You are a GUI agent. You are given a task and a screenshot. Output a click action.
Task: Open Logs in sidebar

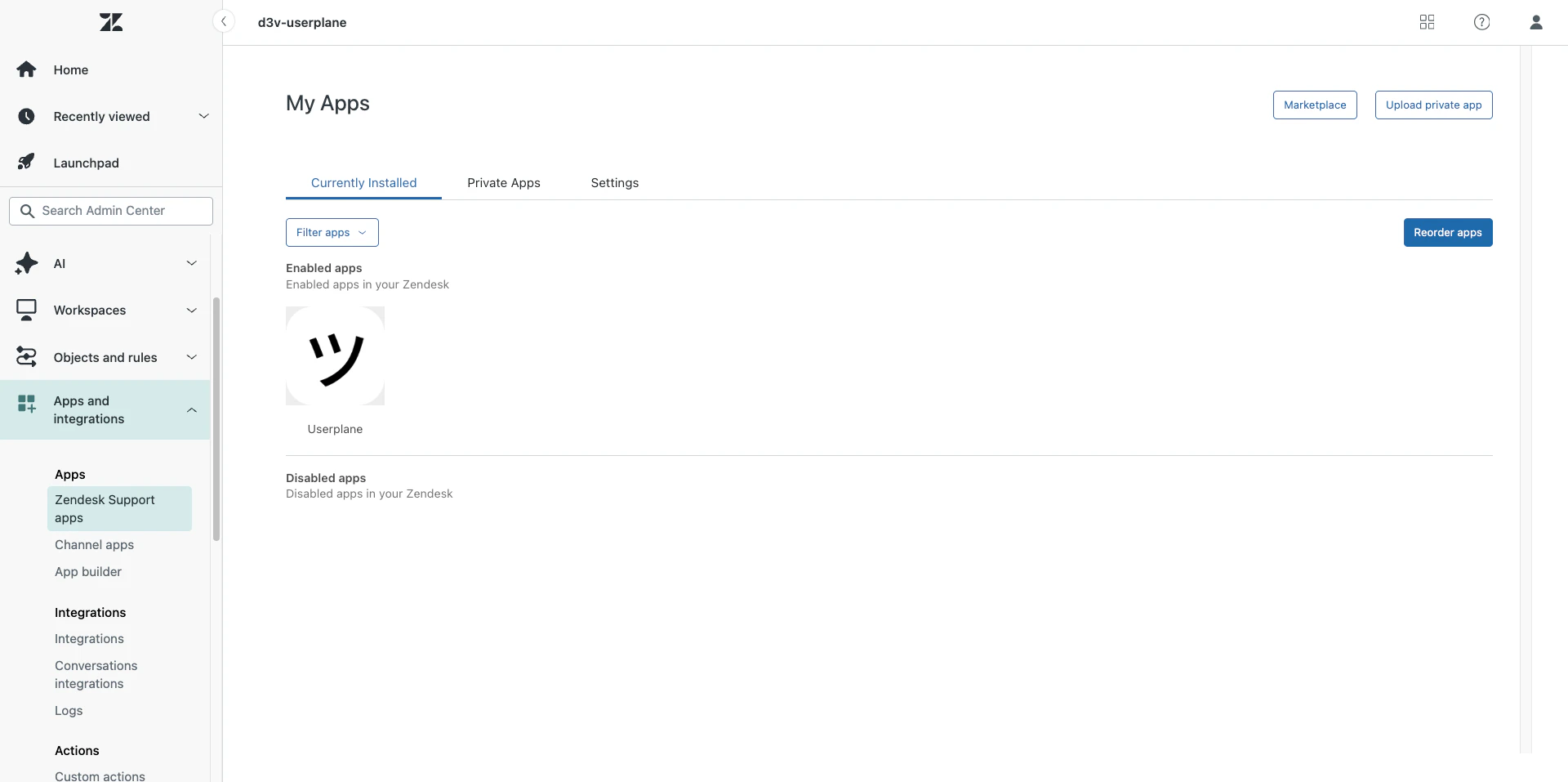click(x=69, y=711)
